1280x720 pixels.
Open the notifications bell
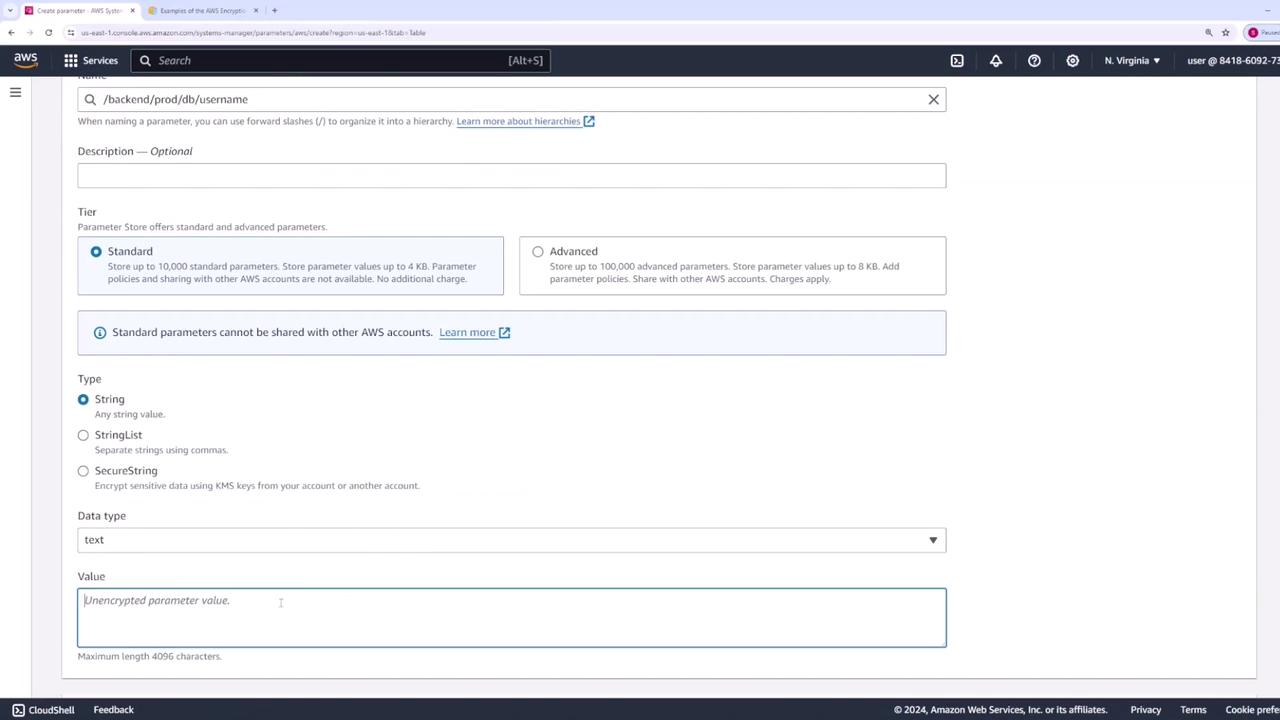(996, 60)
